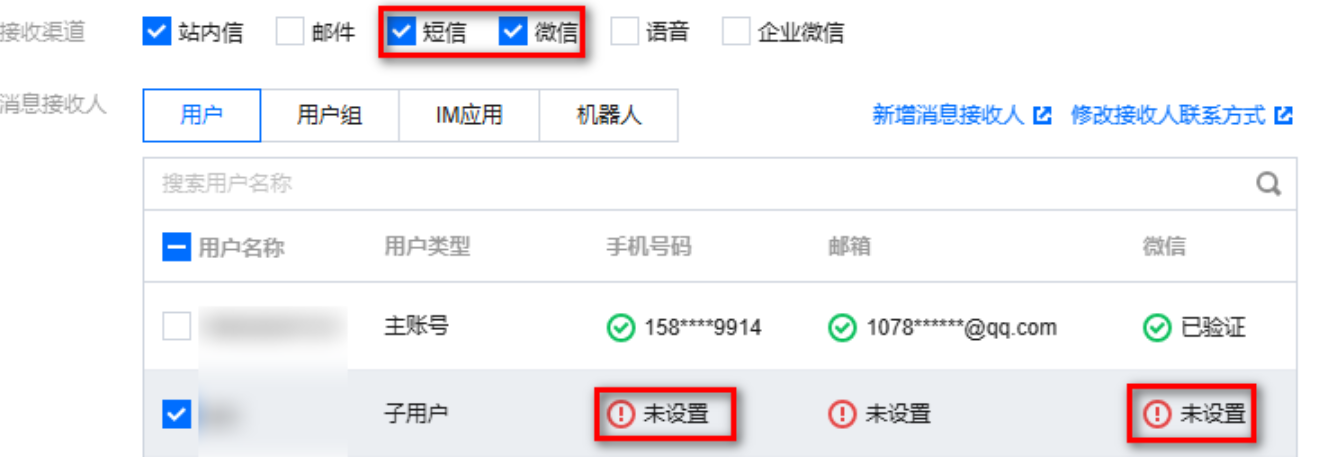The height and width of the screenshot is (457, 1318).
Task: Click green check icon beside qq.com email
Action: click(843, 327)
